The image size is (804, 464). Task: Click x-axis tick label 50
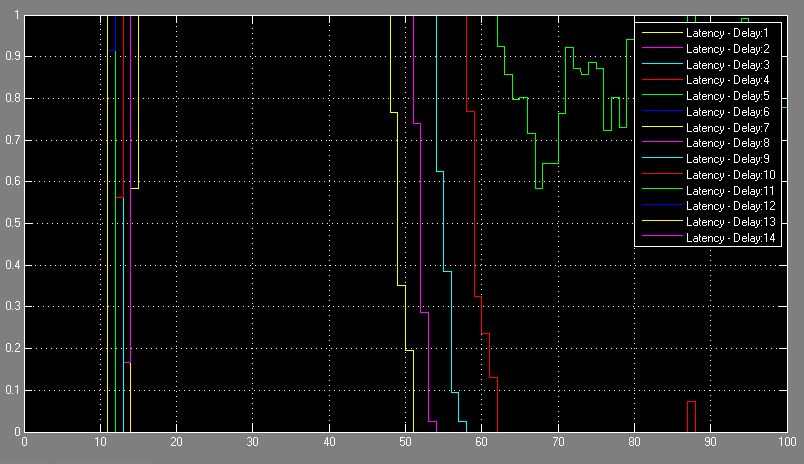(x=405, y=442)
